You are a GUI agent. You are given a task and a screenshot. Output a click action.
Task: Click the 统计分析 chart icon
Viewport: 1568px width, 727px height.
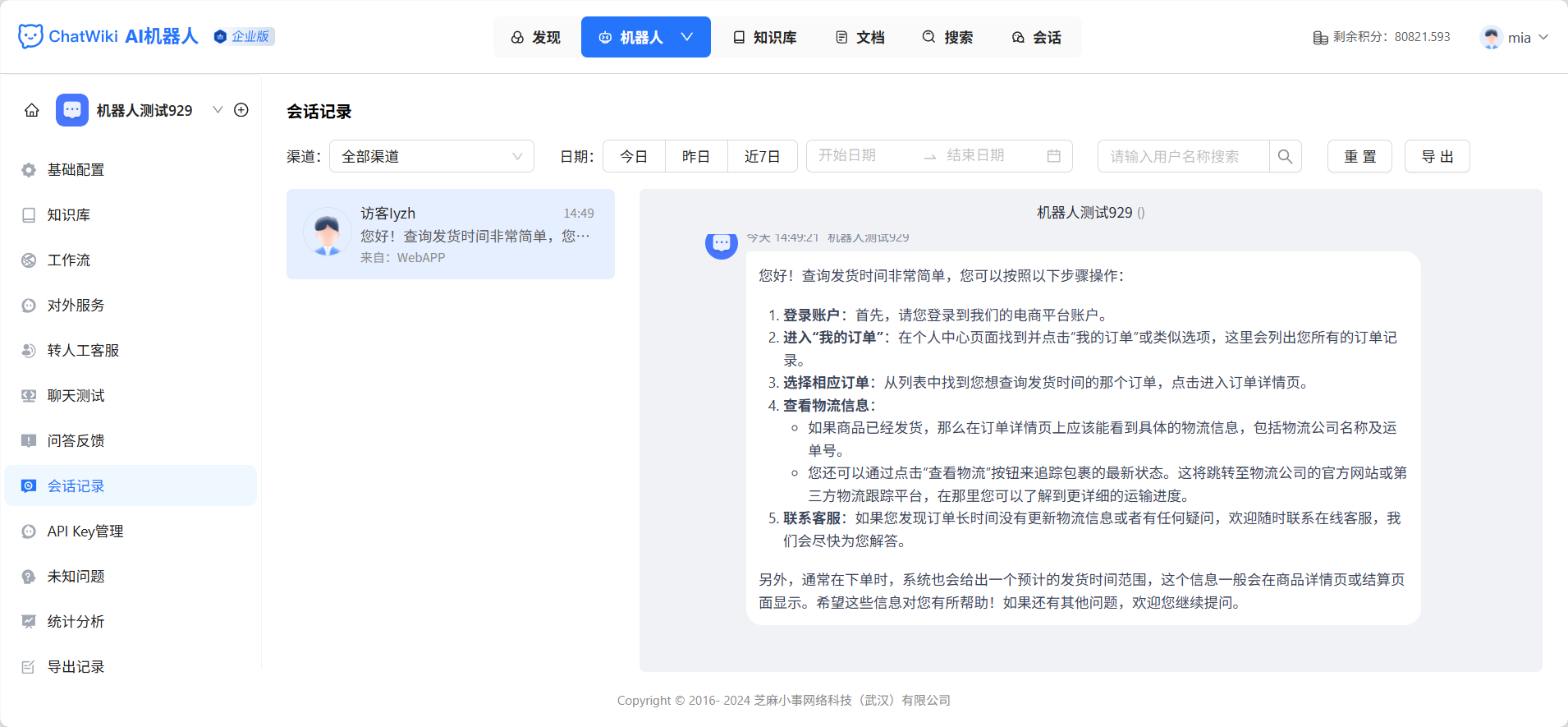(29, 622)
